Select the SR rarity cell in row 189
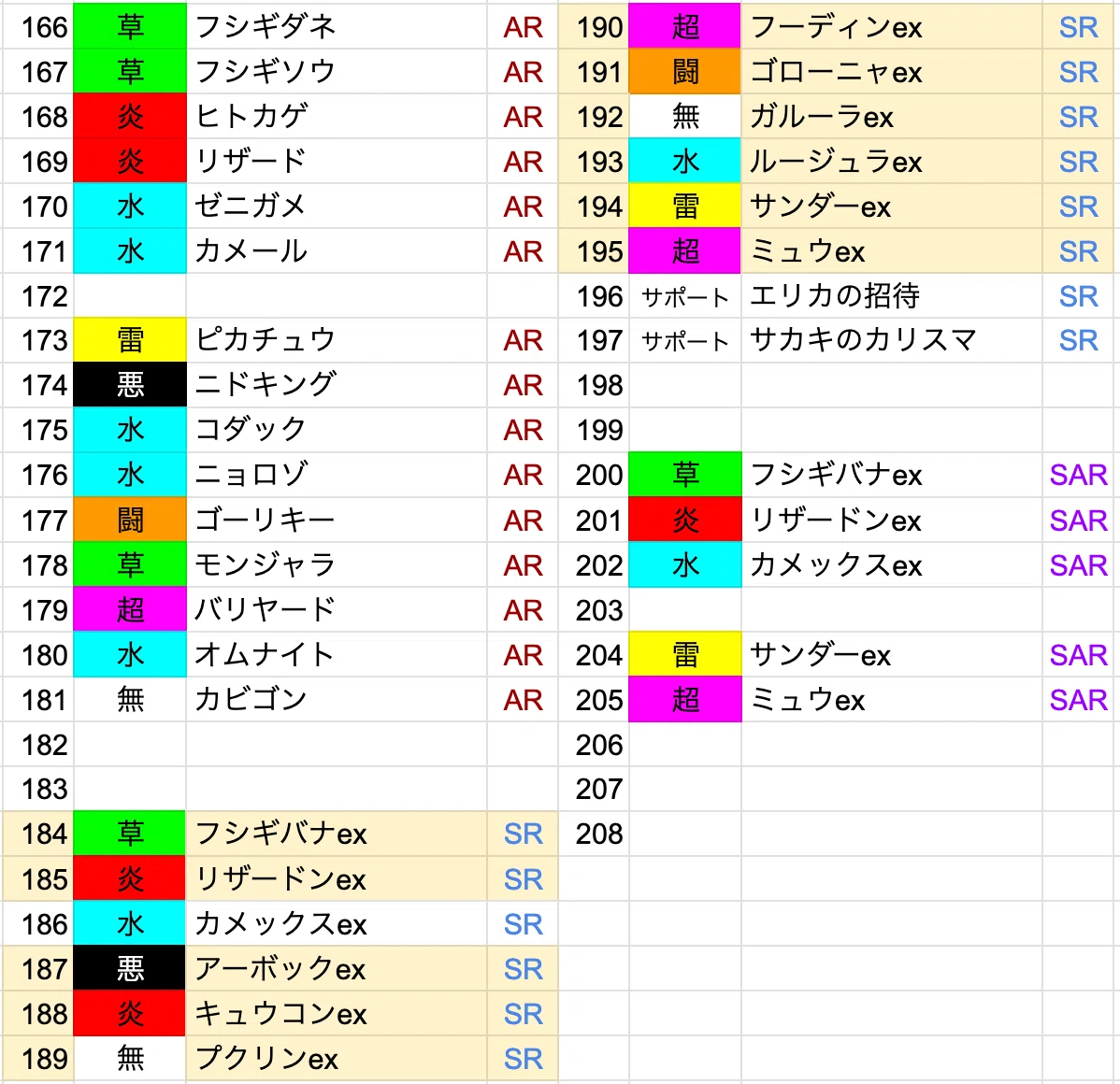1120x1084 pixels. [523, 1058]
